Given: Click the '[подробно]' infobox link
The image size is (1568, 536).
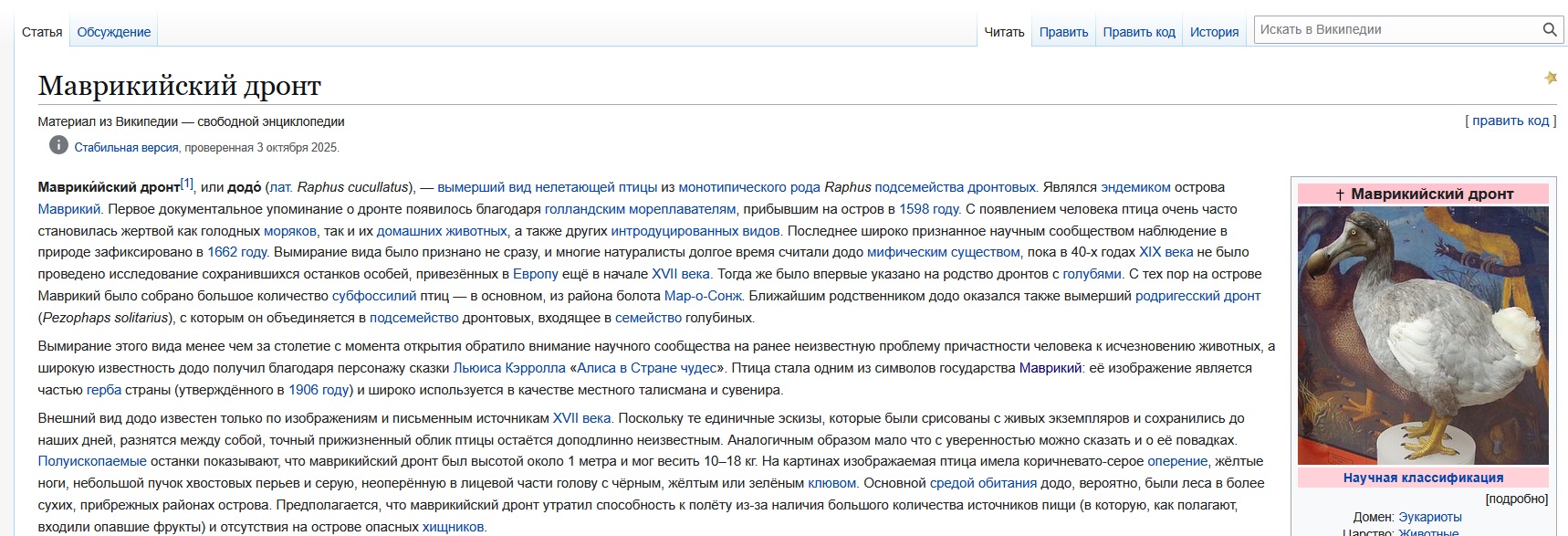Looking at the screenshot, I should 1517,499.
